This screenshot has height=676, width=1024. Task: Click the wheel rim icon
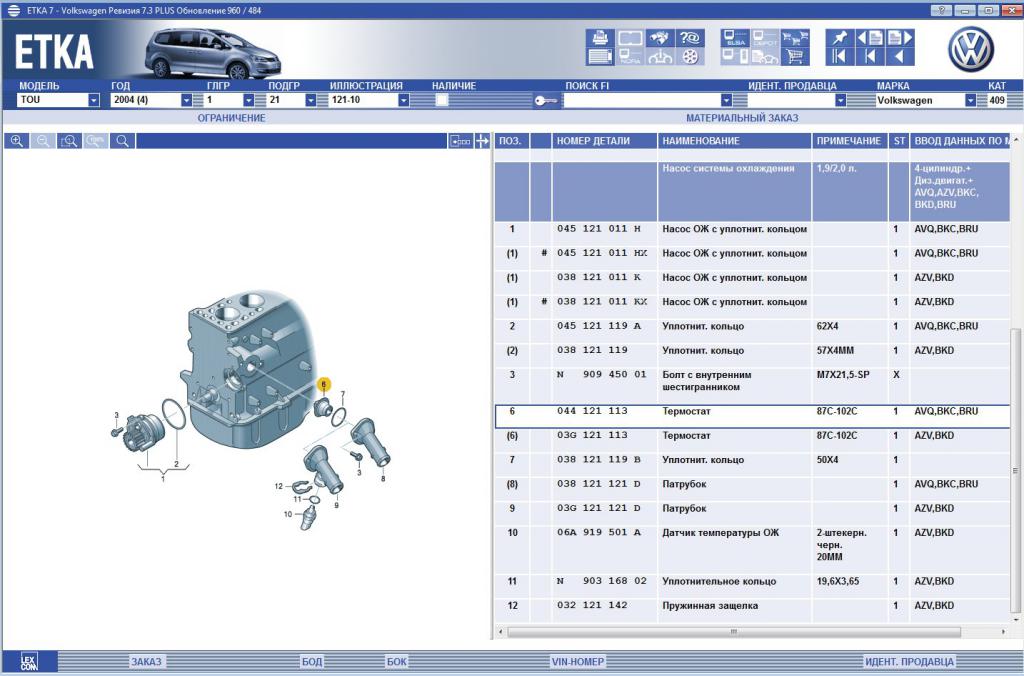pyautogui.click(x=690, y=57)
